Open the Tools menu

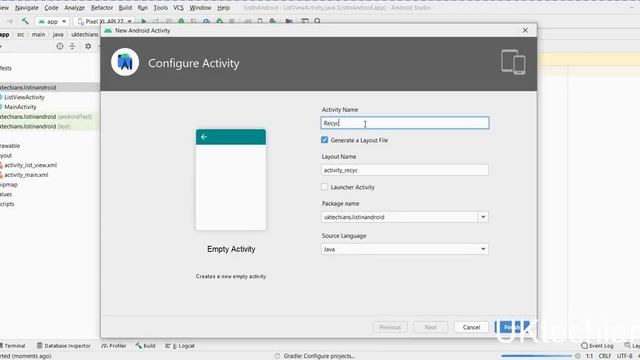160,8
